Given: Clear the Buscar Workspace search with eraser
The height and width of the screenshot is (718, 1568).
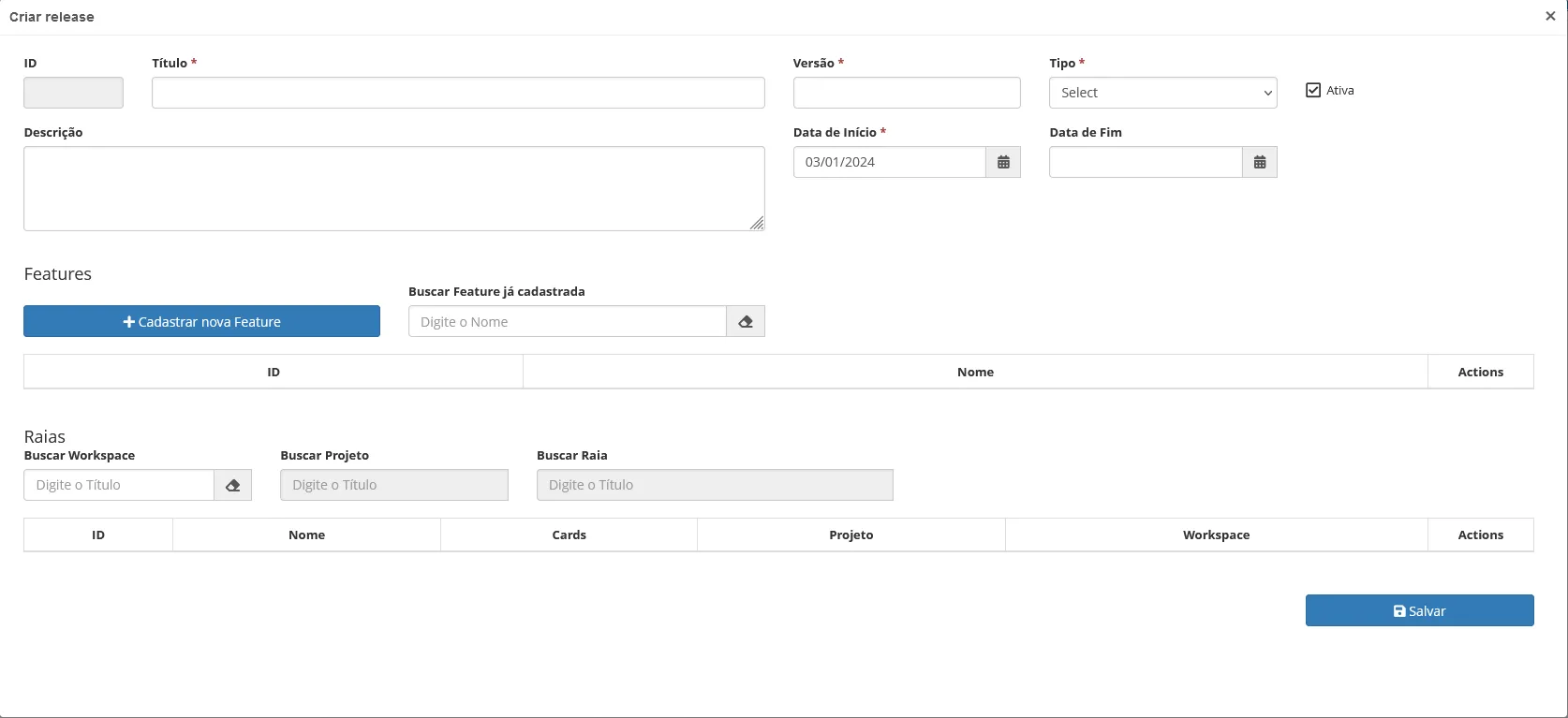Looking at the screenshot, I should pyautogui.click(x=233, y=485).
